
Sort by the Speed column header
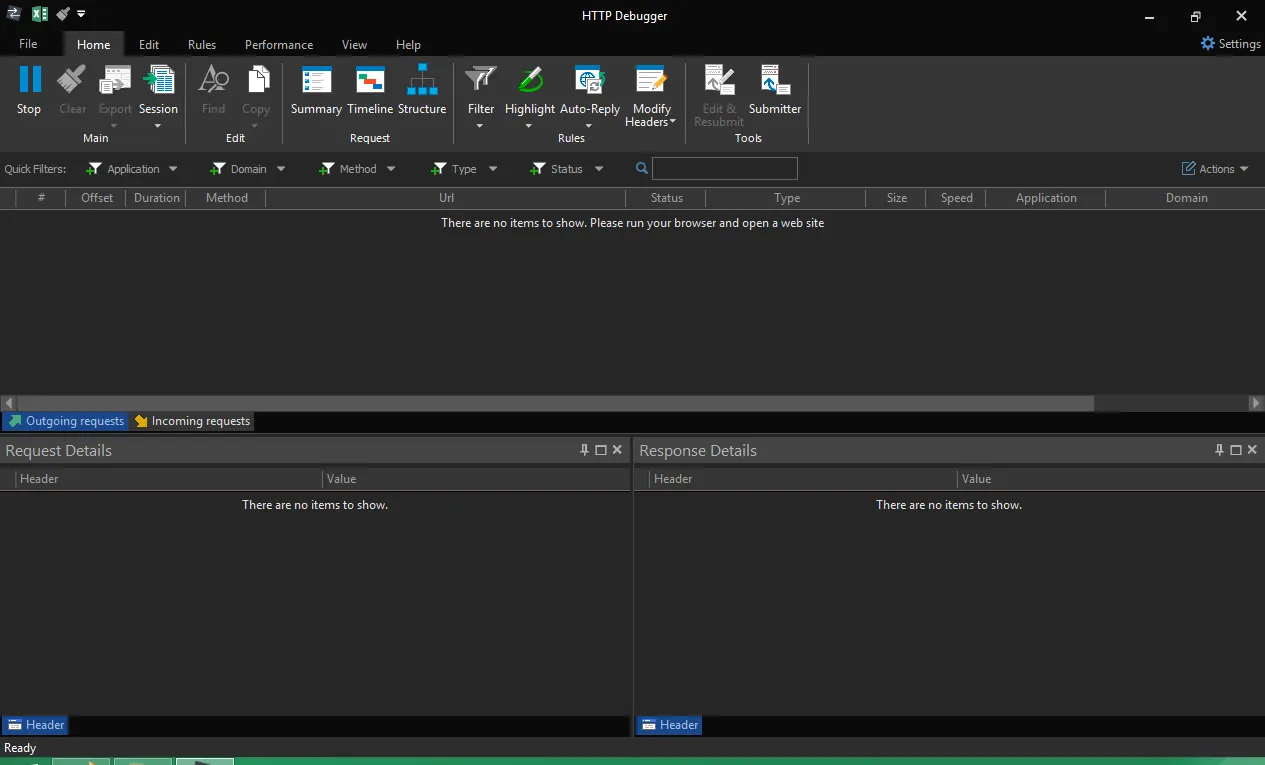pyautogui.click(x=956, y=198)
